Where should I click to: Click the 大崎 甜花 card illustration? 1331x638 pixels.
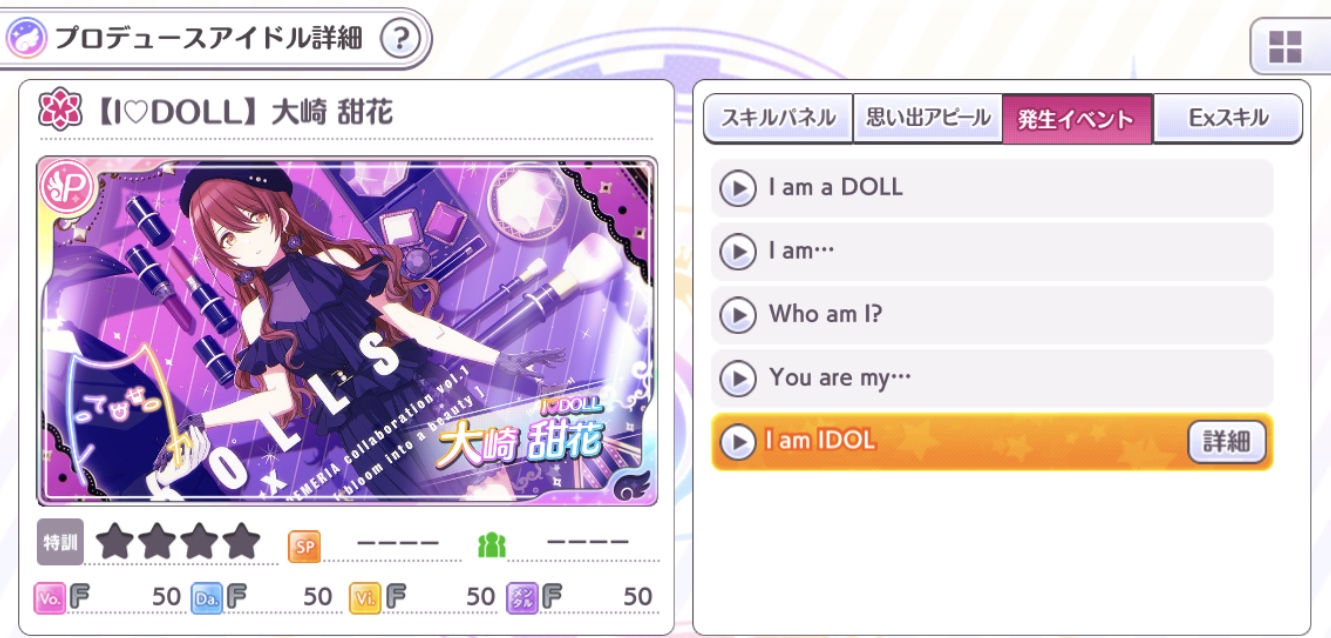tap(347, 331)
